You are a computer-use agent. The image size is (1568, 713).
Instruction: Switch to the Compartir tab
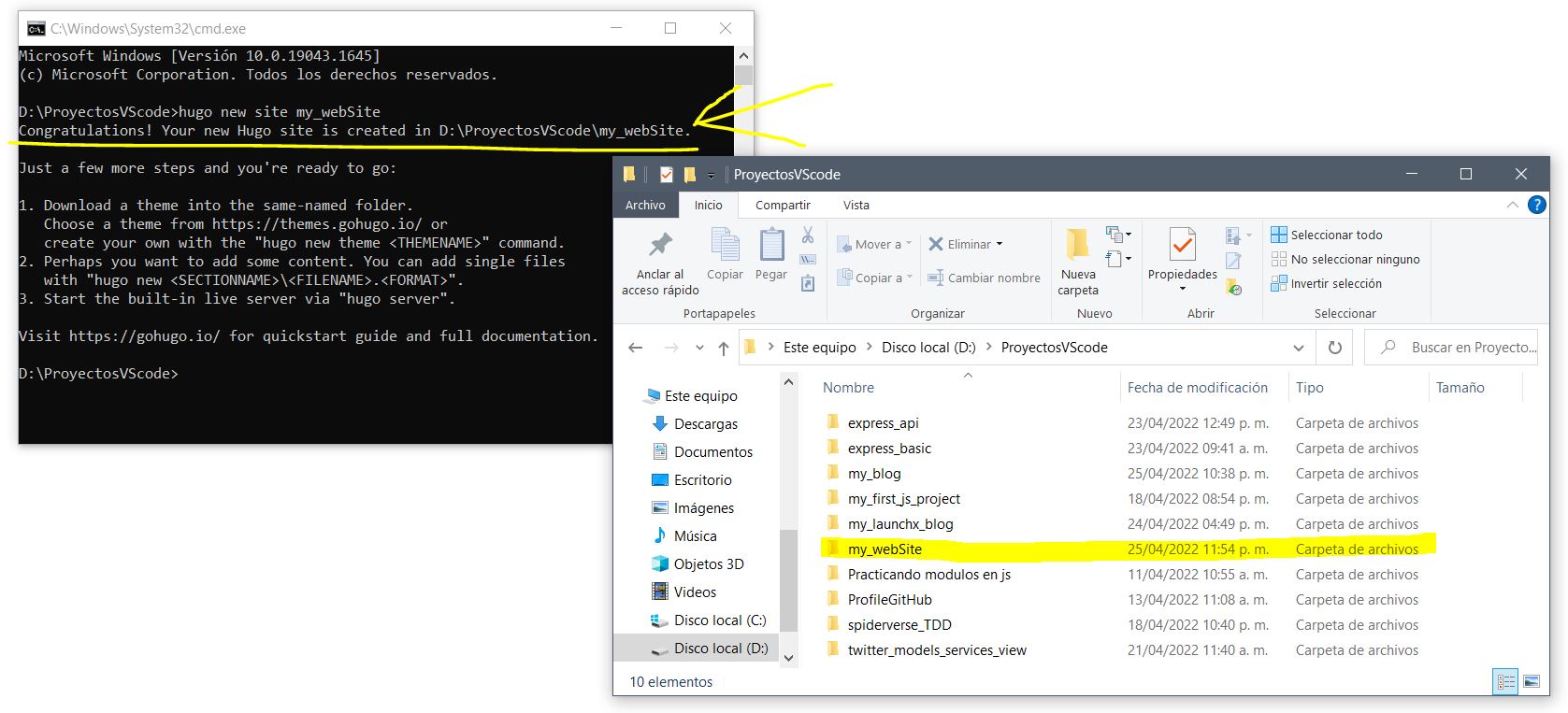click(x=783, y=205)
